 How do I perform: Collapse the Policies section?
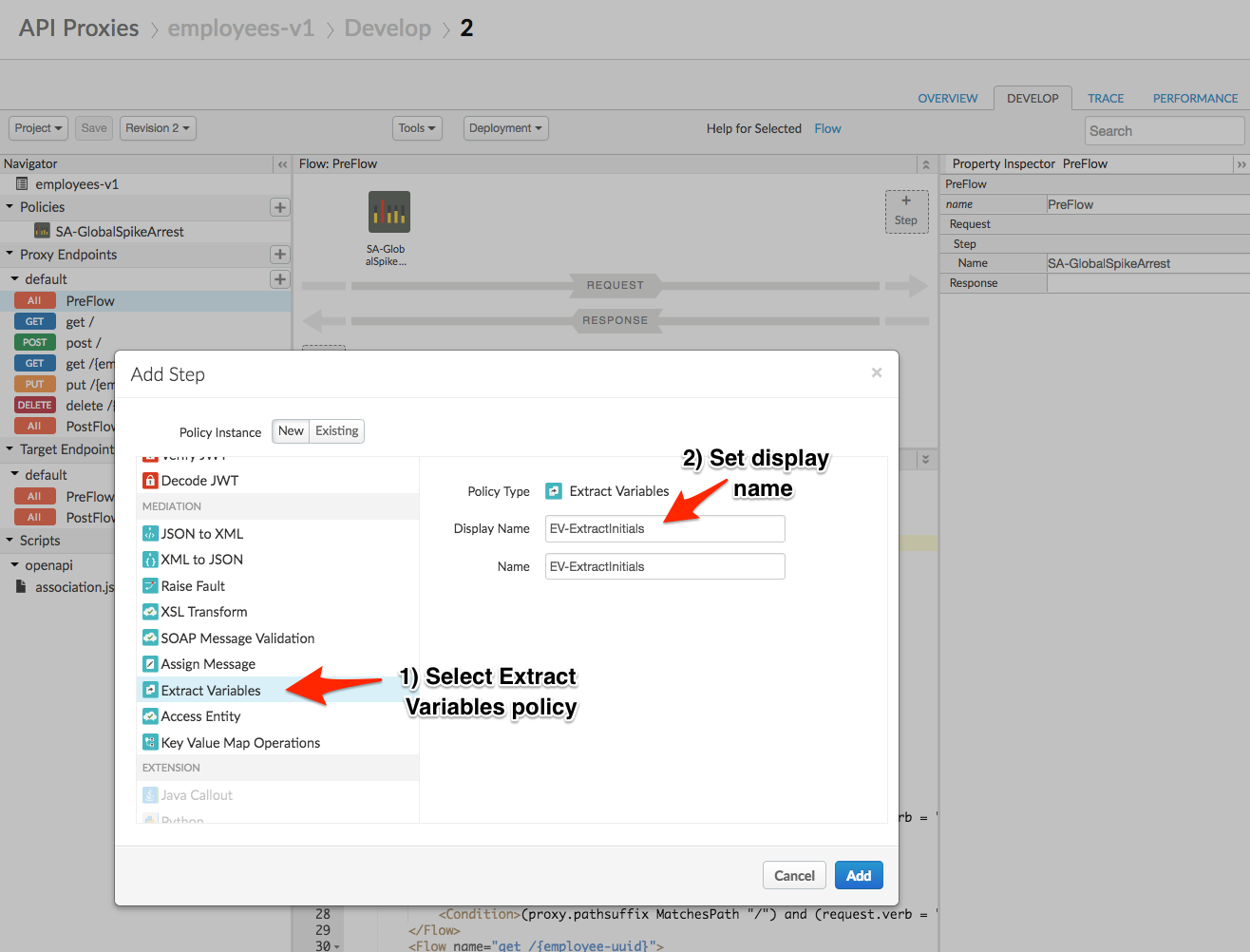(x=10, y=207)
